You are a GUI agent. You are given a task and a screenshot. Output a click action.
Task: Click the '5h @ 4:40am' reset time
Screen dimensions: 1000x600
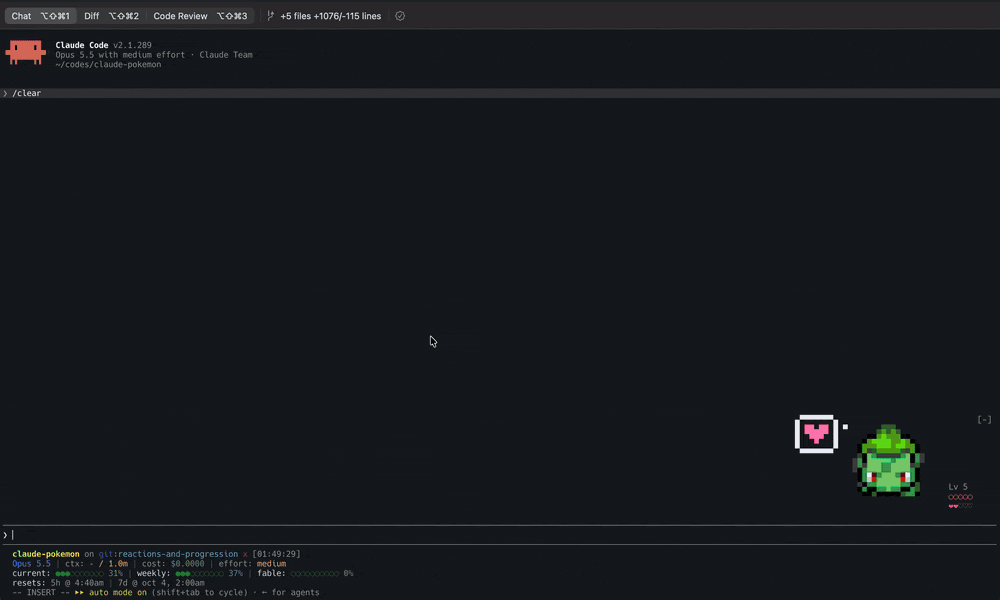click(x=77, y=583)
